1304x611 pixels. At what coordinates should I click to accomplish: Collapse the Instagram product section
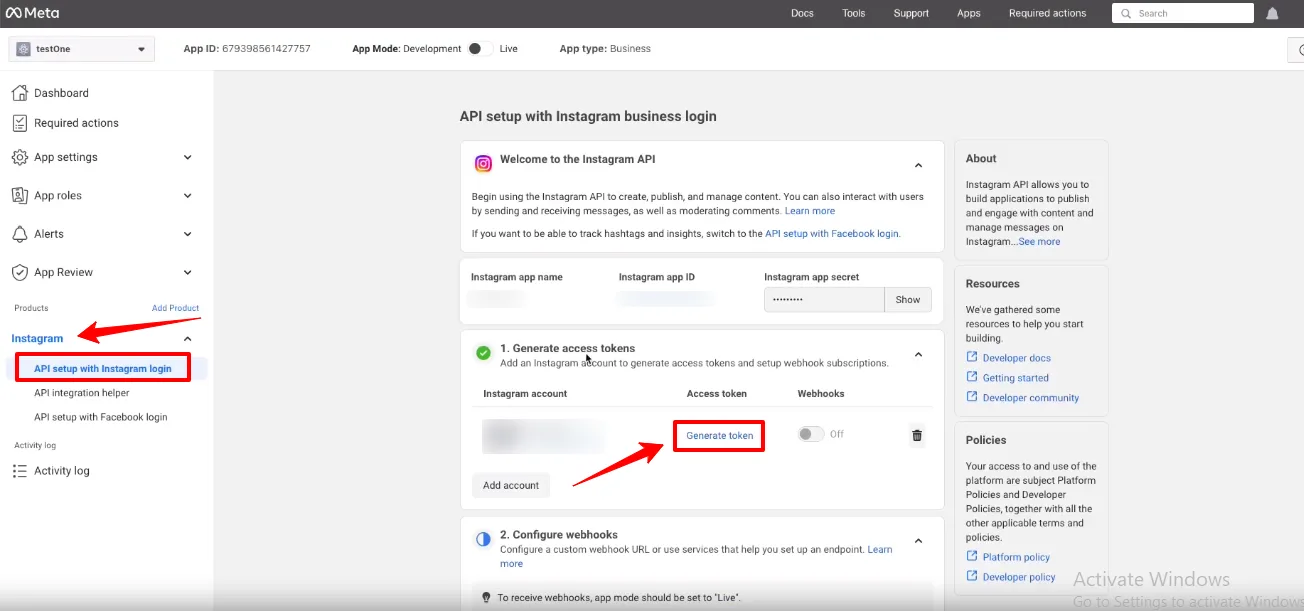pyautogui.click(x=187, y=339)
